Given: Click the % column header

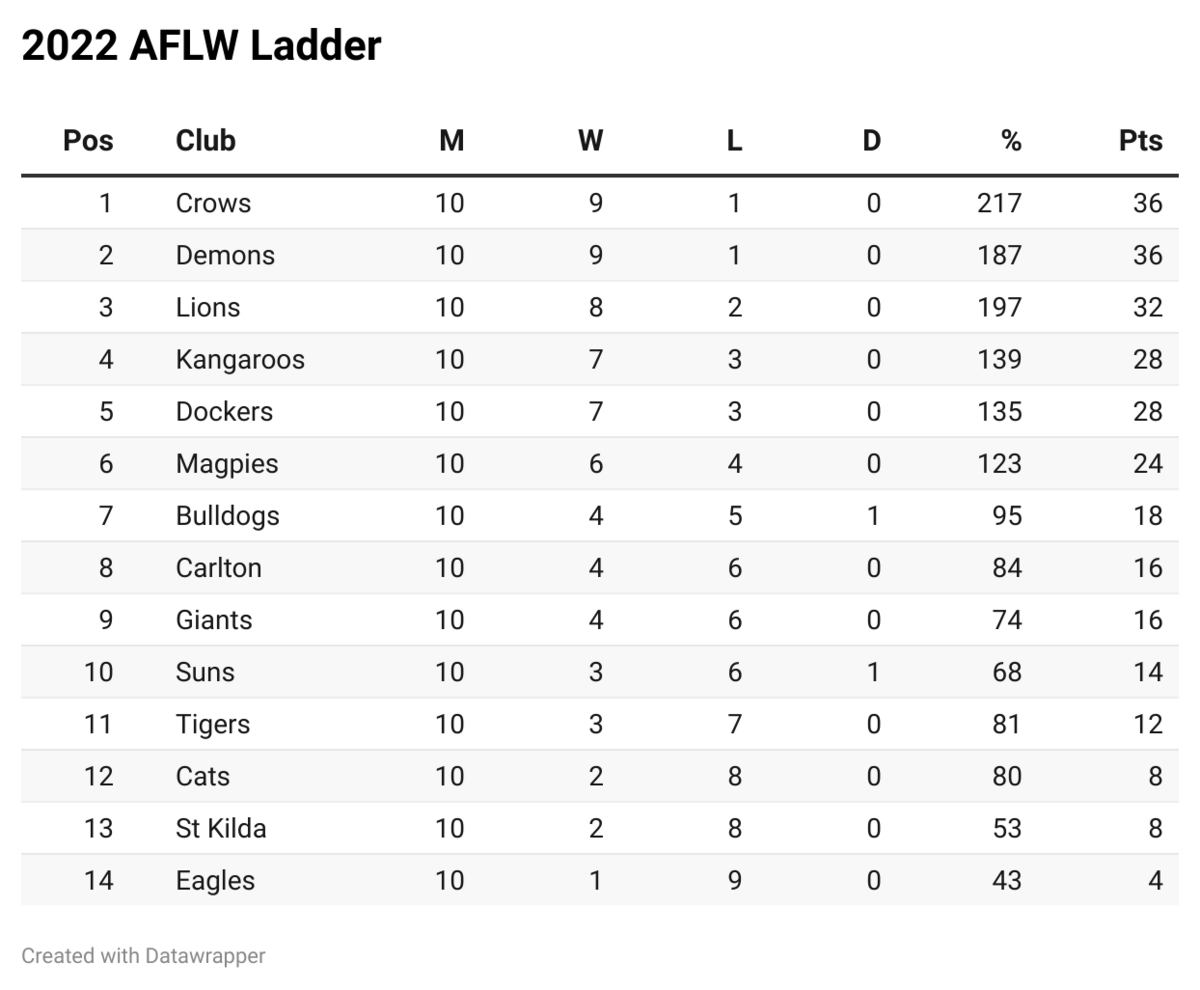Looking at the screenshot, I should coord(1011,141).
